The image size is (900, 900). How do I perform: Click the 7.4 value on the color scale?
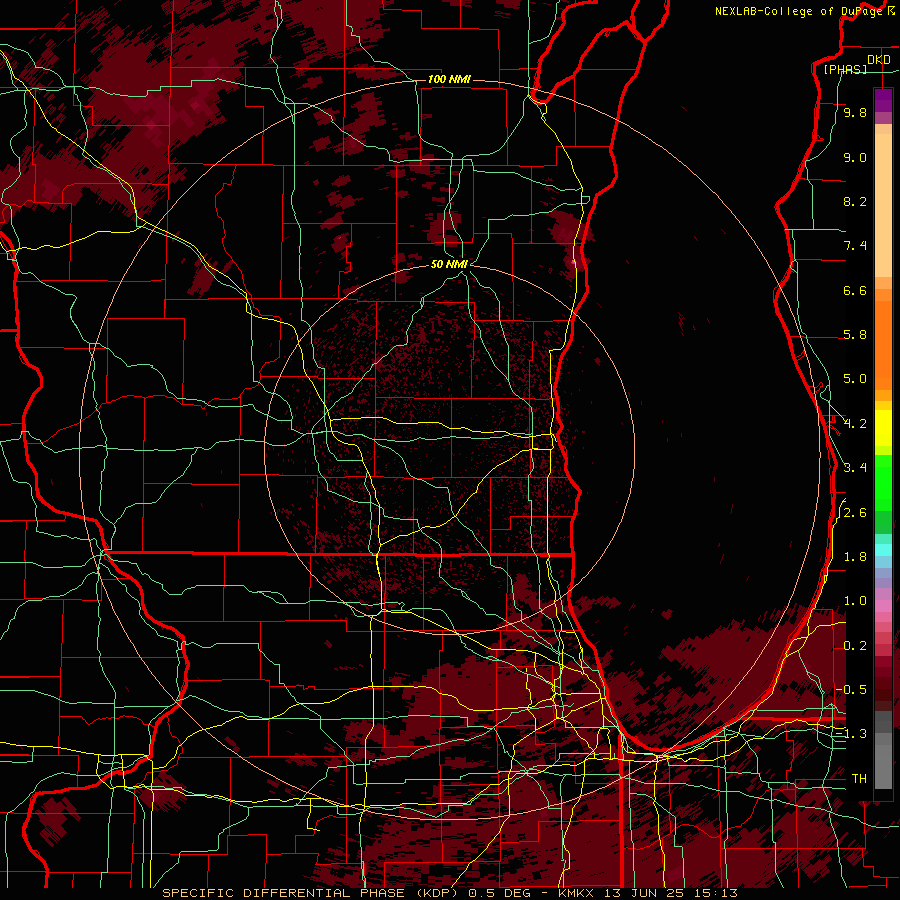coord(855,246)
